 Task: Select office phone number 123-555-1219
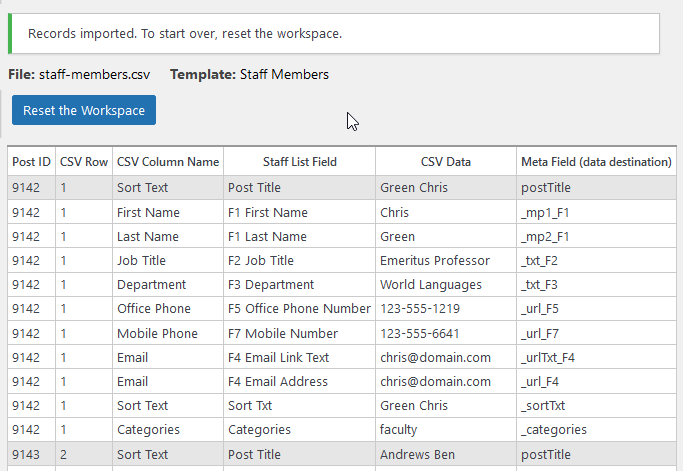click(420, 309)
